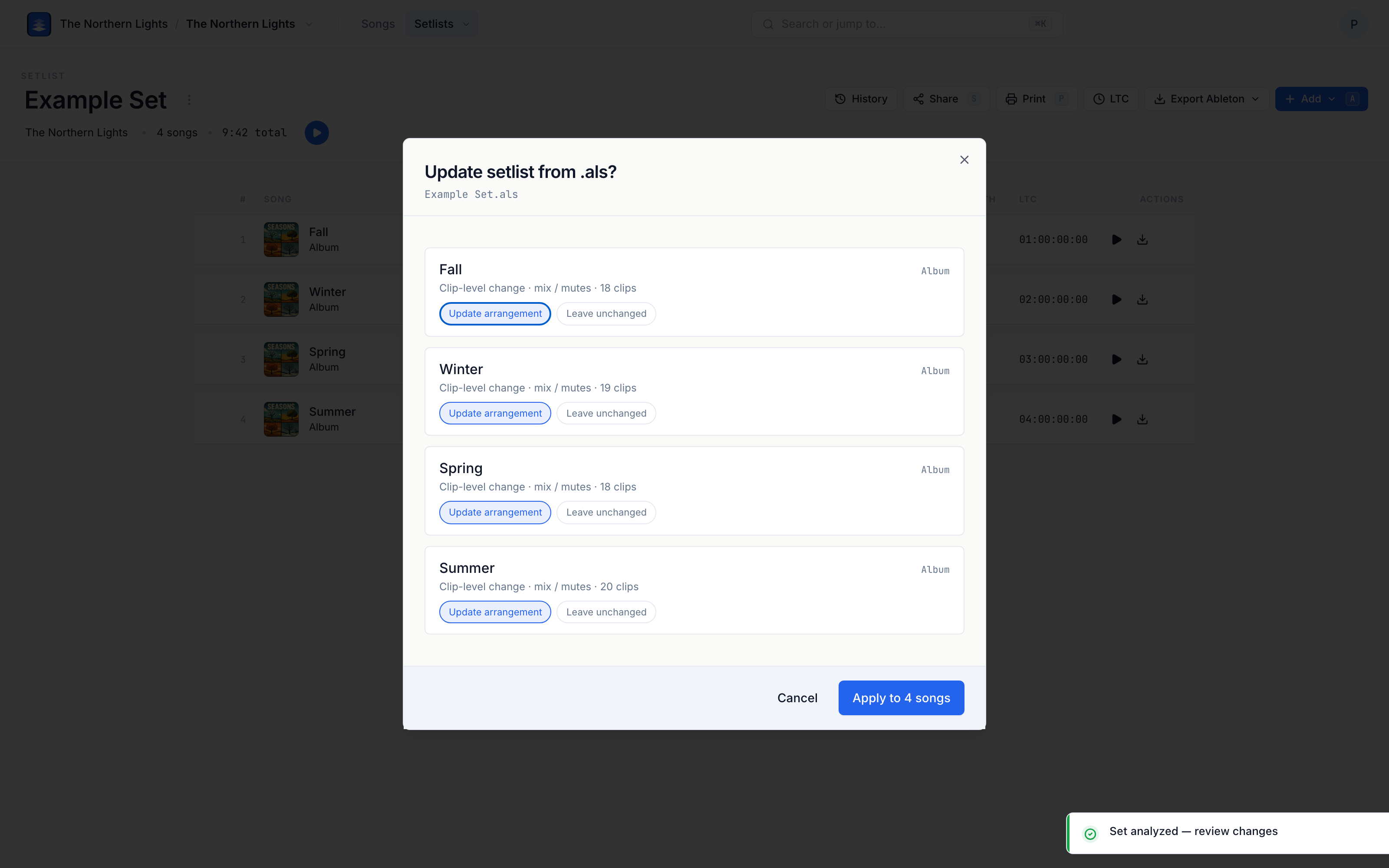This screenshot has width=1389, height=868.
Task: Open The Northern Lights workspace breadcrumb
Action: point(114,24)
